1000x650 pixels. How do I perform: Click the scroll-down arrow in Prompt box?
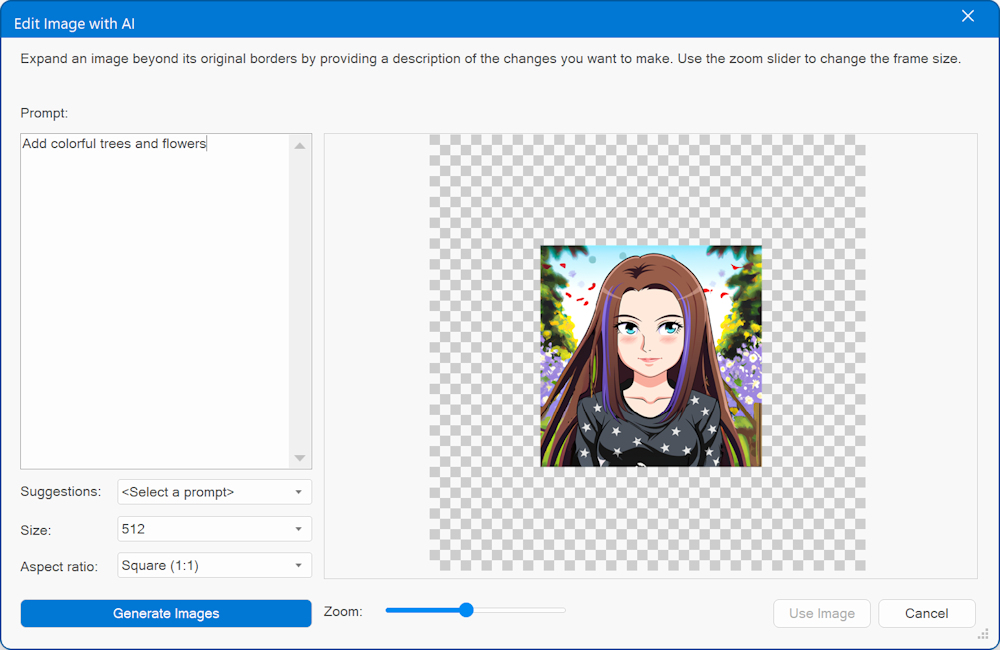pyautogui.click(x=300, y=458)
